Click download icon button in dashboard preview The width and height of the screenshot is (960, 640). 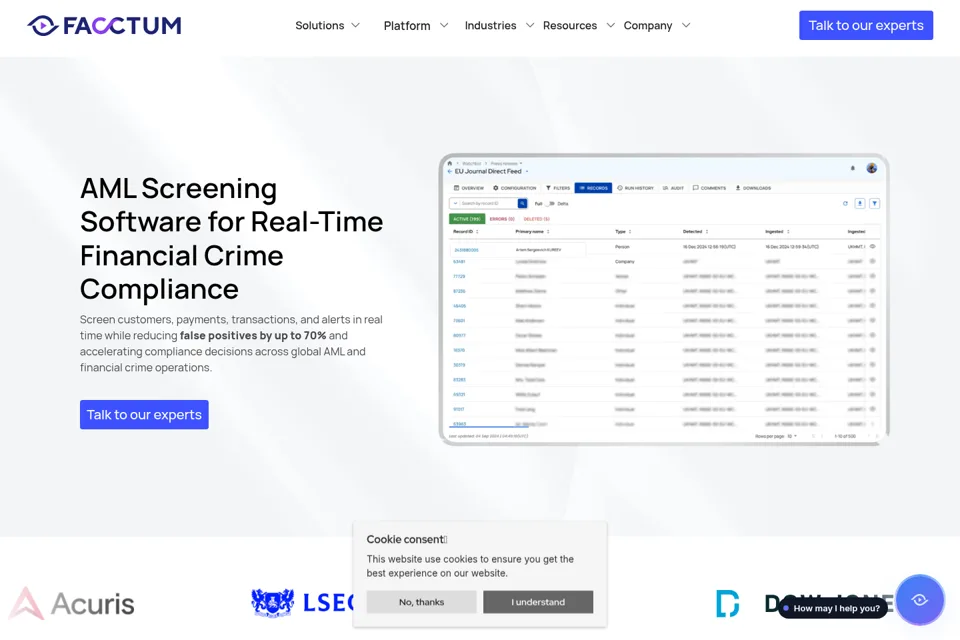860,203
